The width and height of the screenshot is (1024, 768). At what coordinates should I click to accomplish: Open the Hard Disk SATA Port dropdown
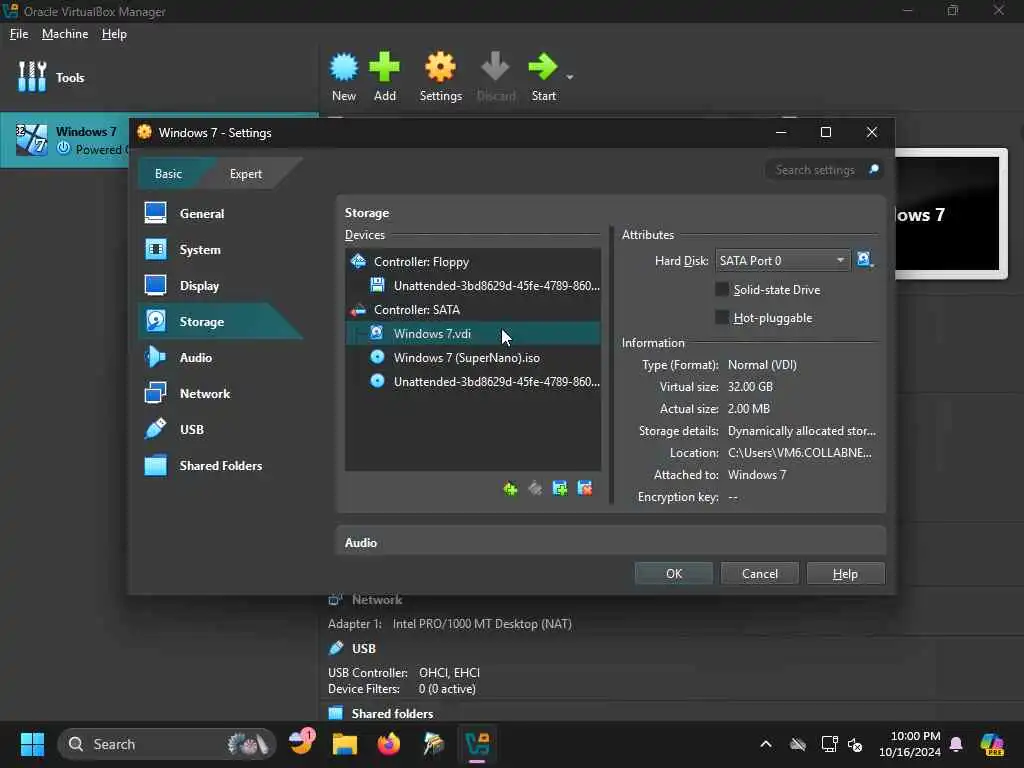[x=782, y=261]
